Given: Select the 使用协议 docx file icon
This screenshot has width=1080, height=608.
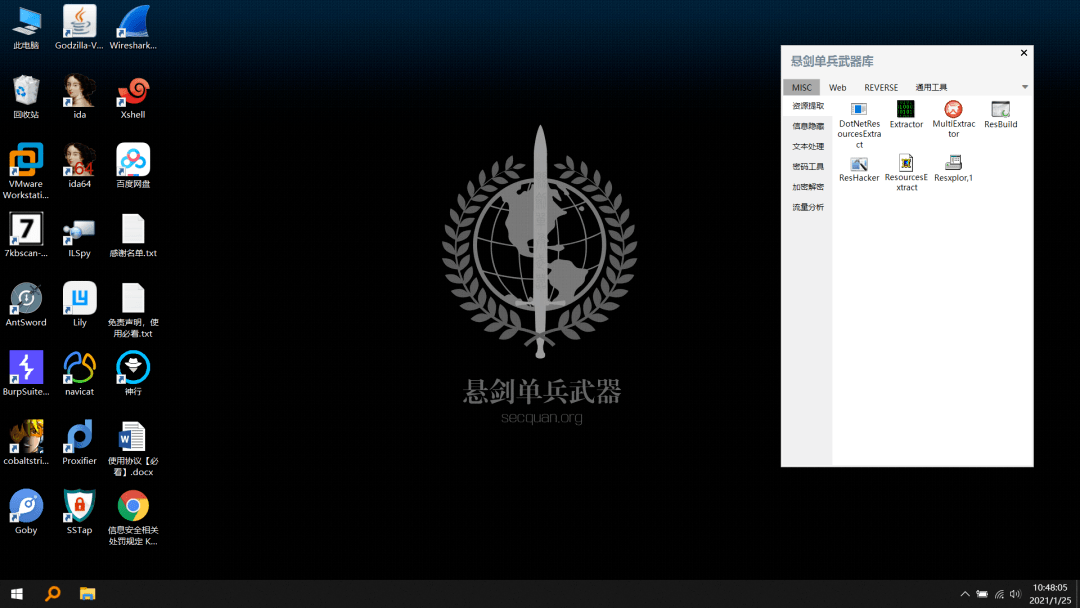Looking at the screenshot, I should pyautogui.click(x=133, y=448).
